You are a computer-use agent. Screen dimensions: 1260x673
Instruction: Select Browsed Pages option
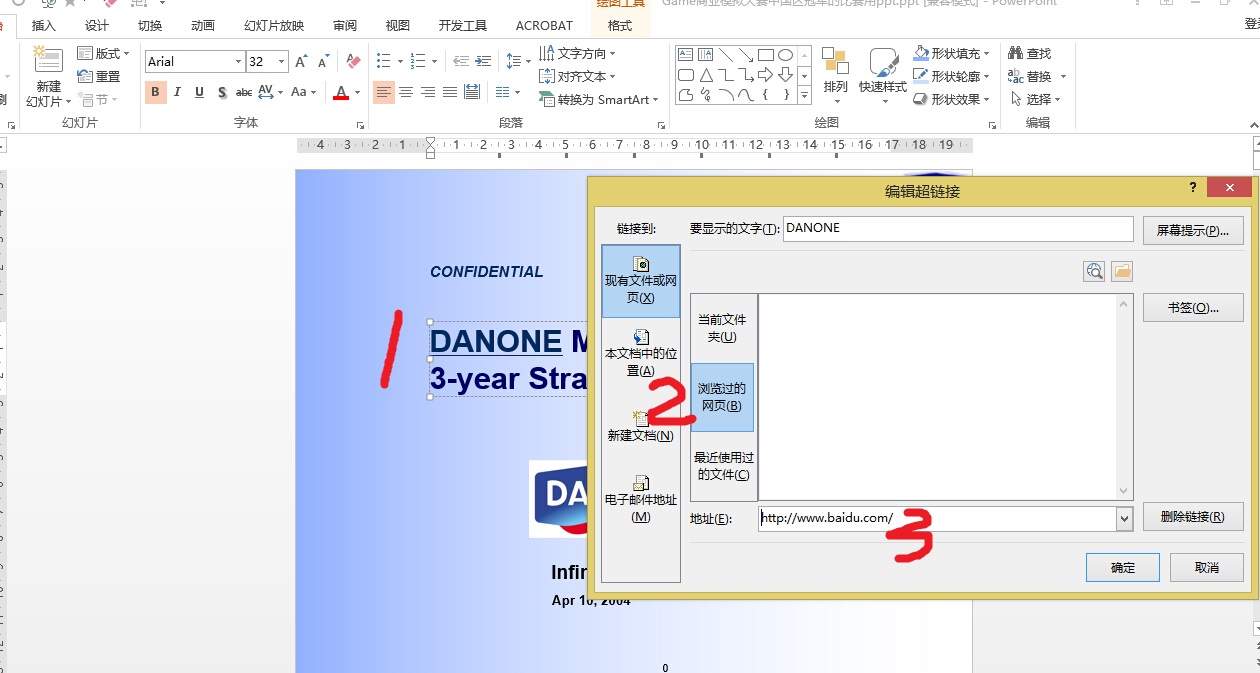724,397
